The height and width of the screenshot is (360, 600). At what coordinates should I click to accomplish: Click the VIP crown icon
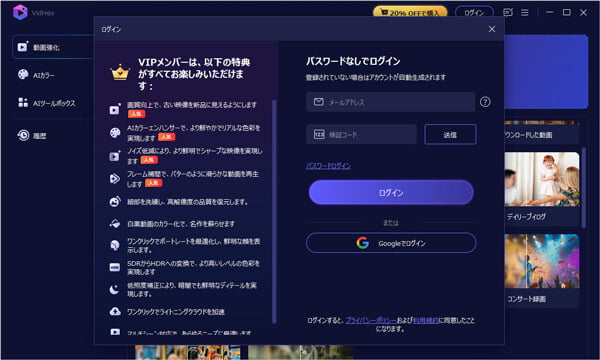click(x=120, y=72)
